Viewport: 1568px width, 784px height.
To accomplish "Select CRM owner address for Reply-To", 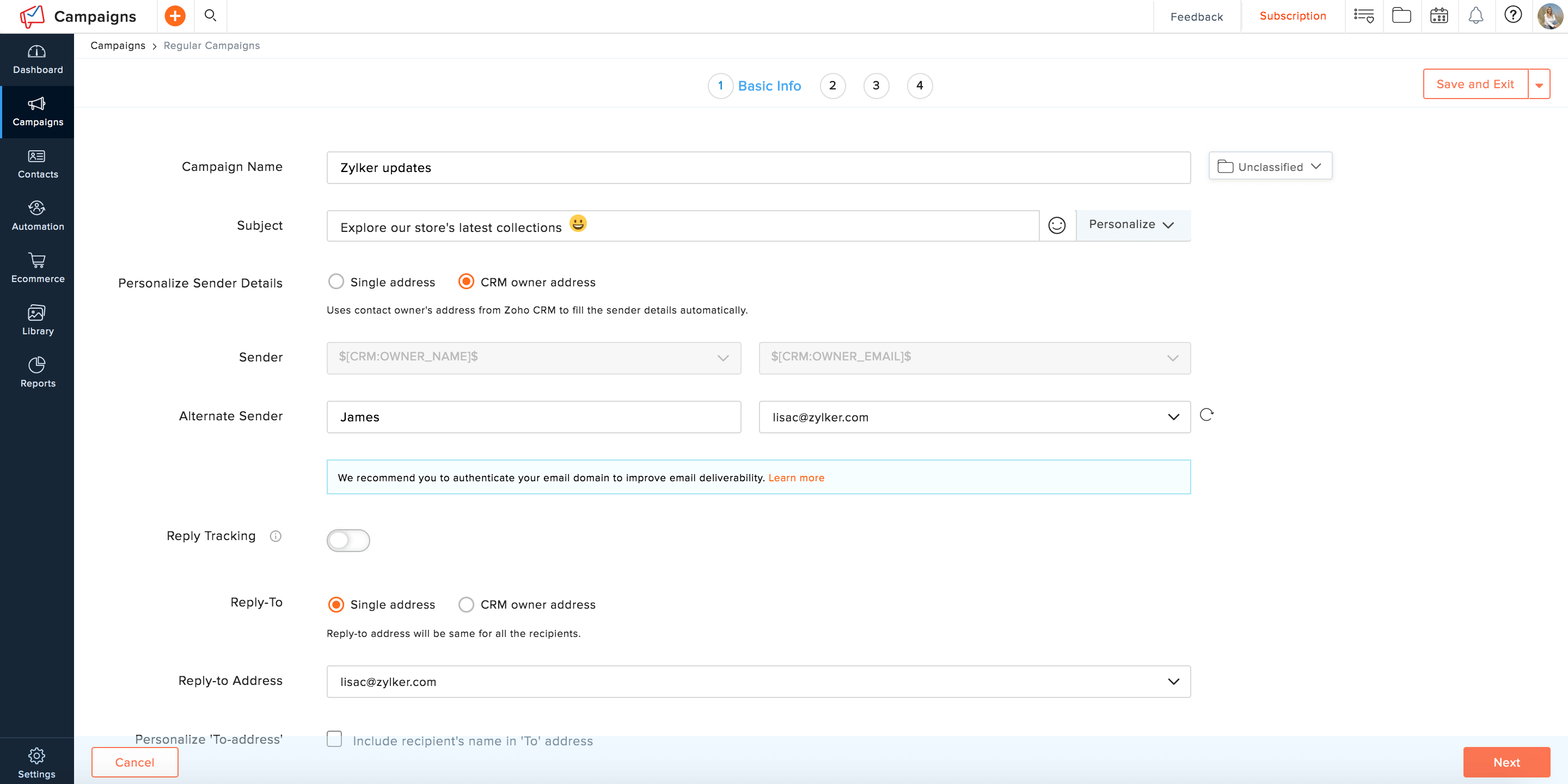I will point(466,604).
